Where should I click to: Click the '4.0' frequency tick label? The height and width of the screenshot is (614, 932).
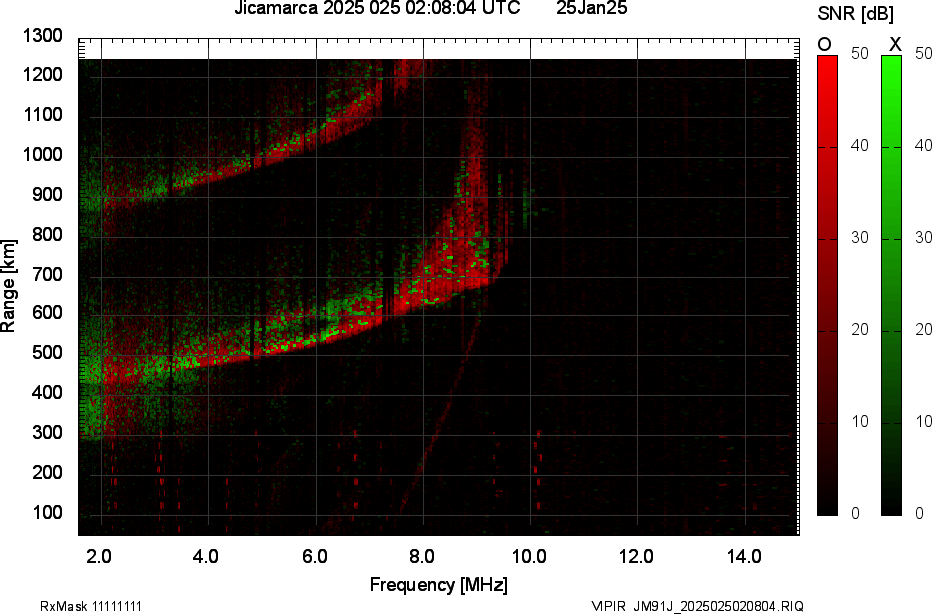click(x=206, y=557)
